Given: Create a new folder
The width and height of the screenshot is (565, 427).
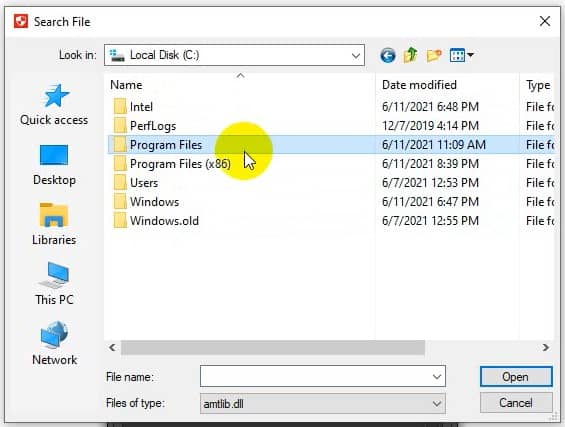Looking at the screenshot, I should pos(434,55).
